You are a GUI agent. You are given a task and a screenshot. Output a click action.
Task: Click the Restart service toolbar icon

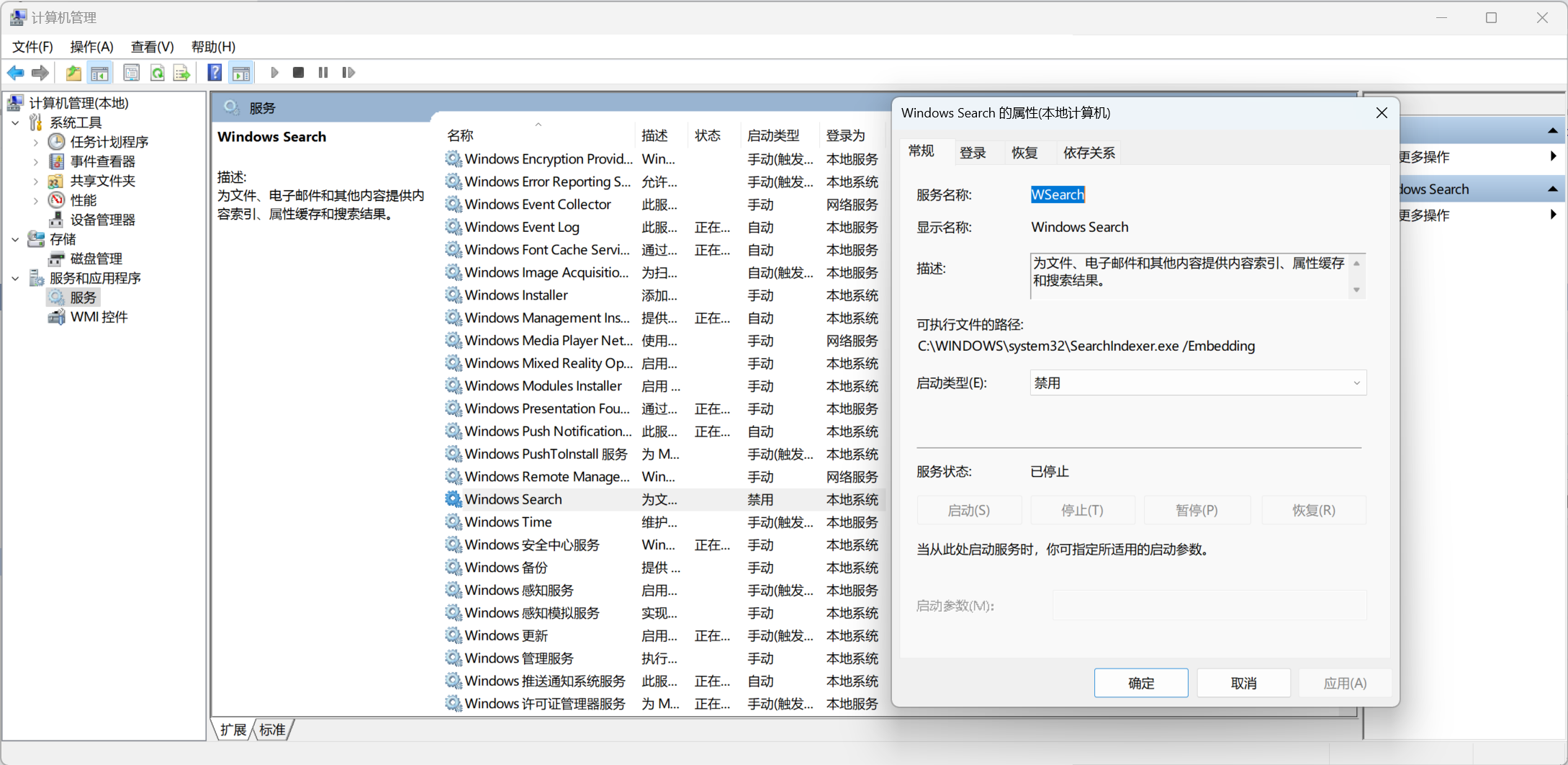pyautogui.click(x=348, y=73)
